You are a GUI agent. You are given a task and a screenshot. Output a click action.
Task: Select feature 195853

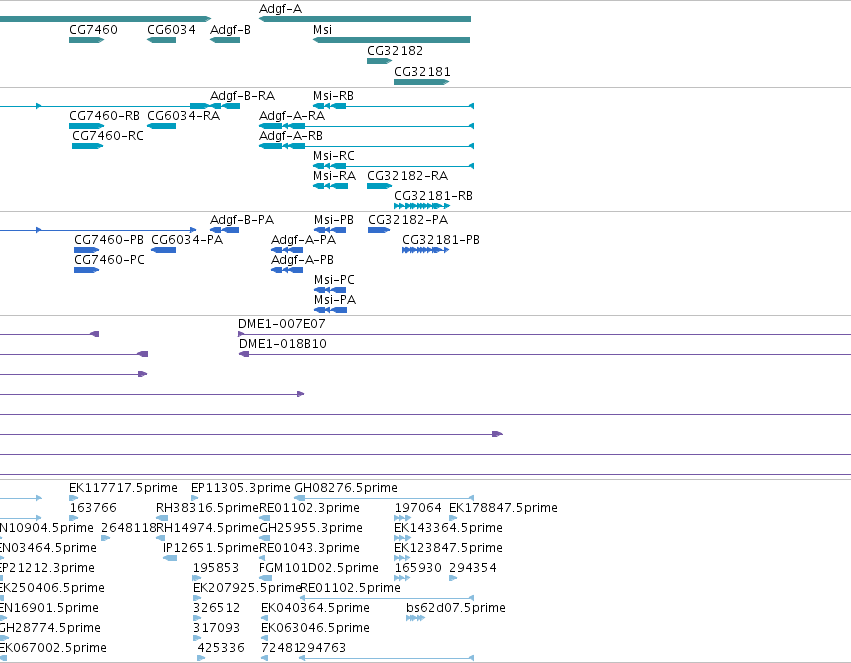tap(197, 578)
